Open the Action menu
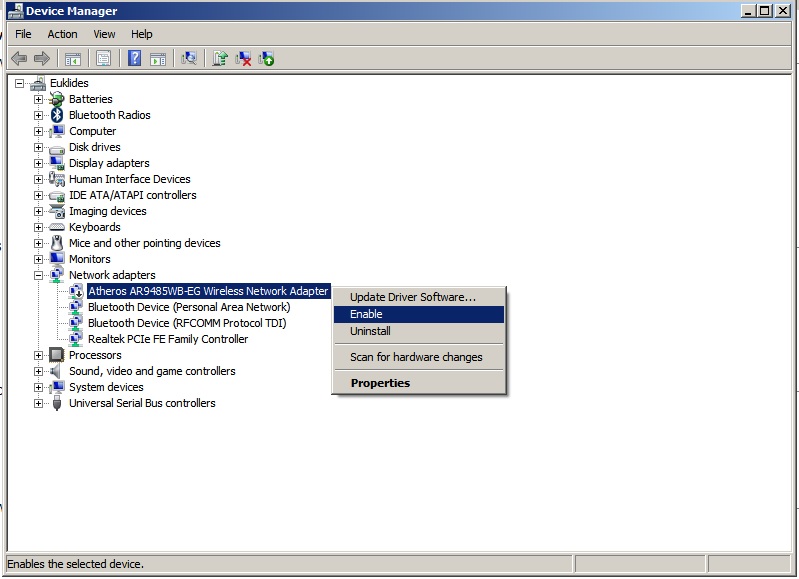 coord(62,34)
